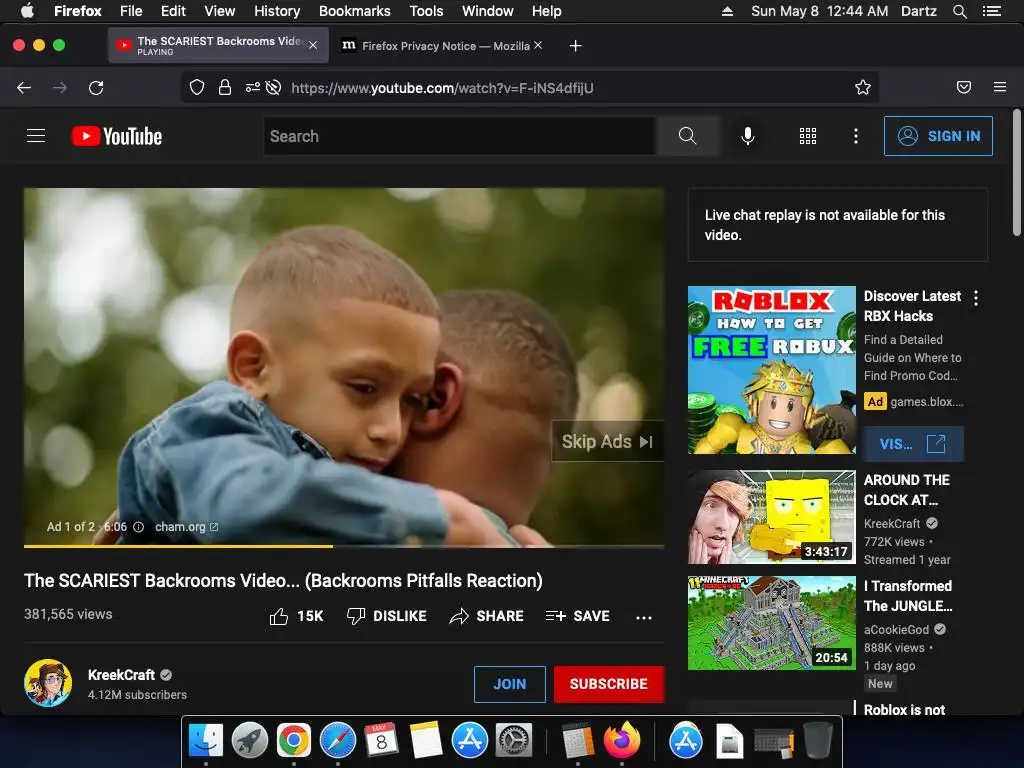Open the Bookmarks menu
The width and height of the screenshot is (1024, 768).
click(355, 11)
